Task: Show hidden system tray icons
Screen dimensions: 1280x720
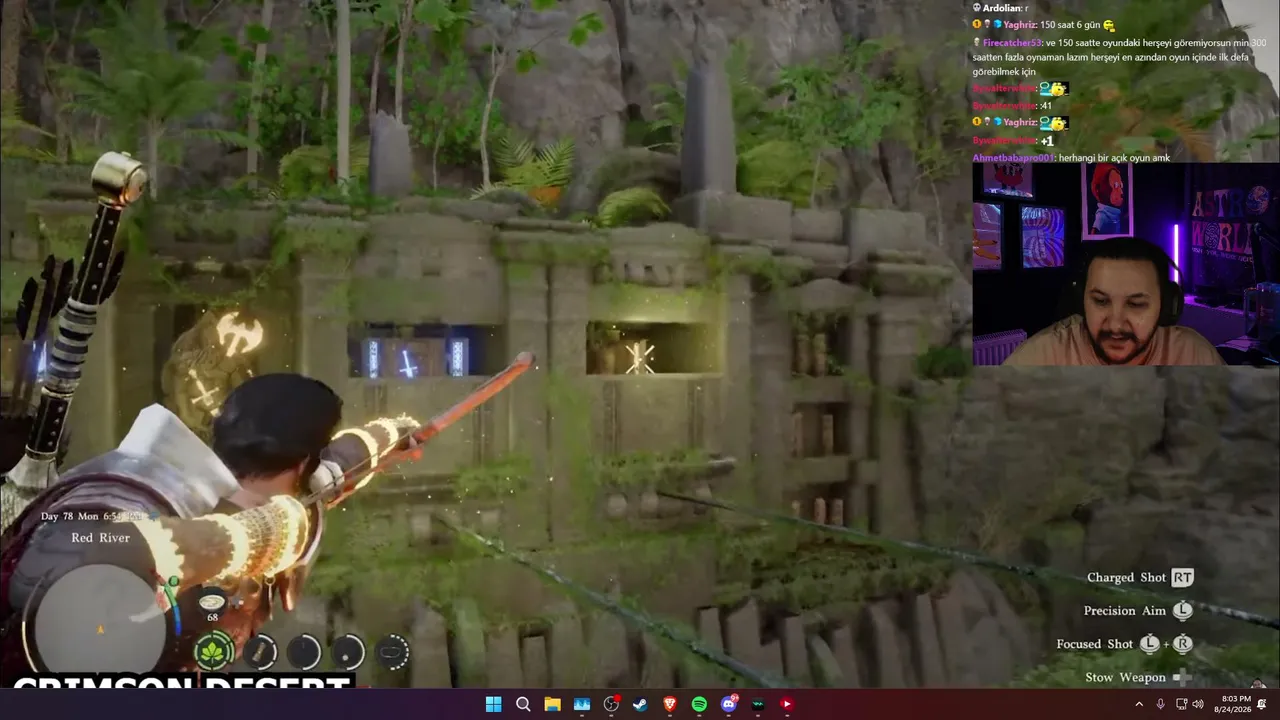Action: pos(1139,704)
